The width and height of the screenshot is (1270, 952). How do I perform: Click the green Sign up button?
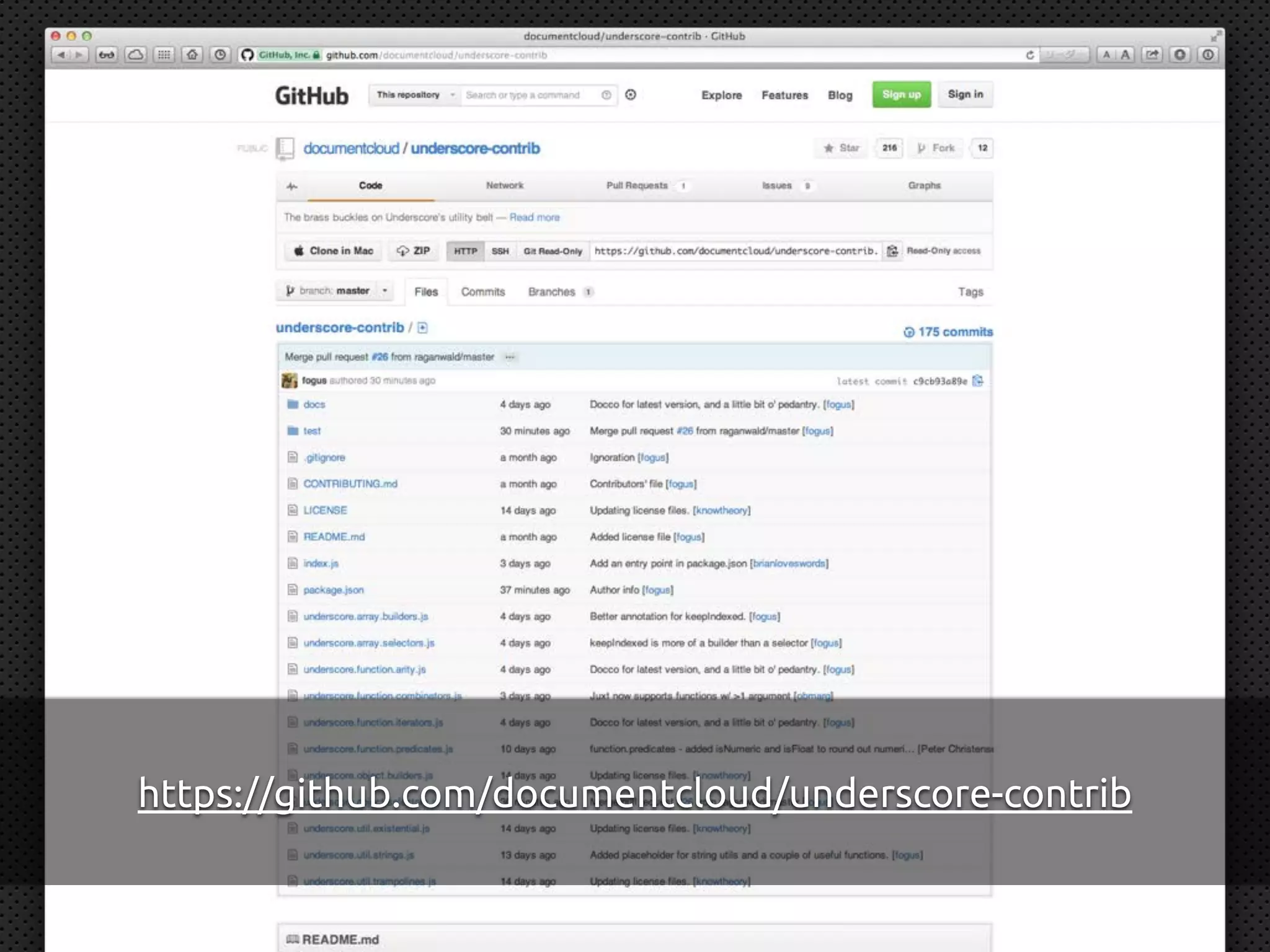(901, 95)
